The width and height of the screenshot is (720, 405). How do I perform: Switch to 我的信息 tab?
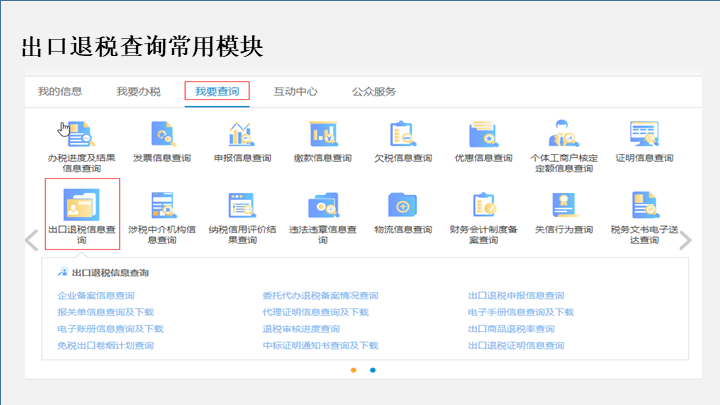(x=60, y=91)
